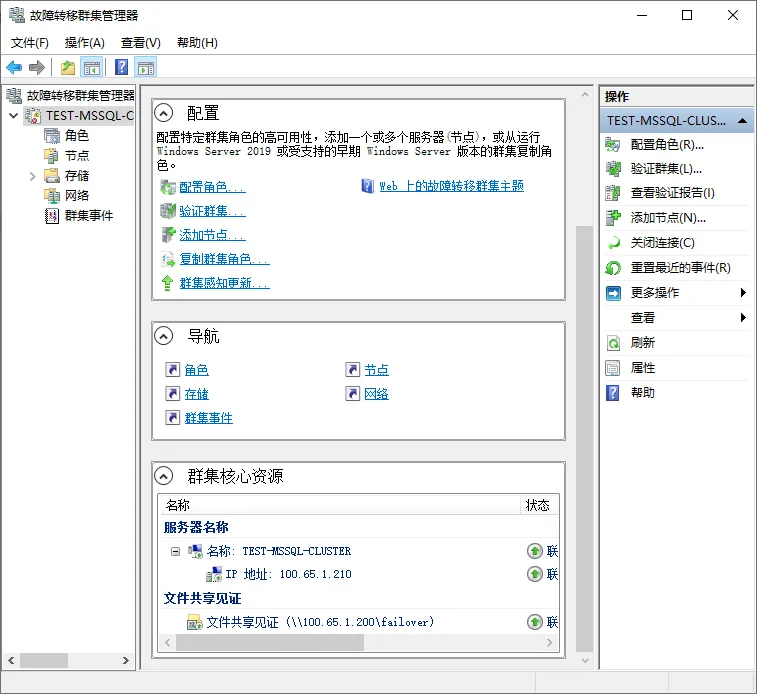
Task: Open the 帮助(H) menu
Action: [x=197, y=43]
